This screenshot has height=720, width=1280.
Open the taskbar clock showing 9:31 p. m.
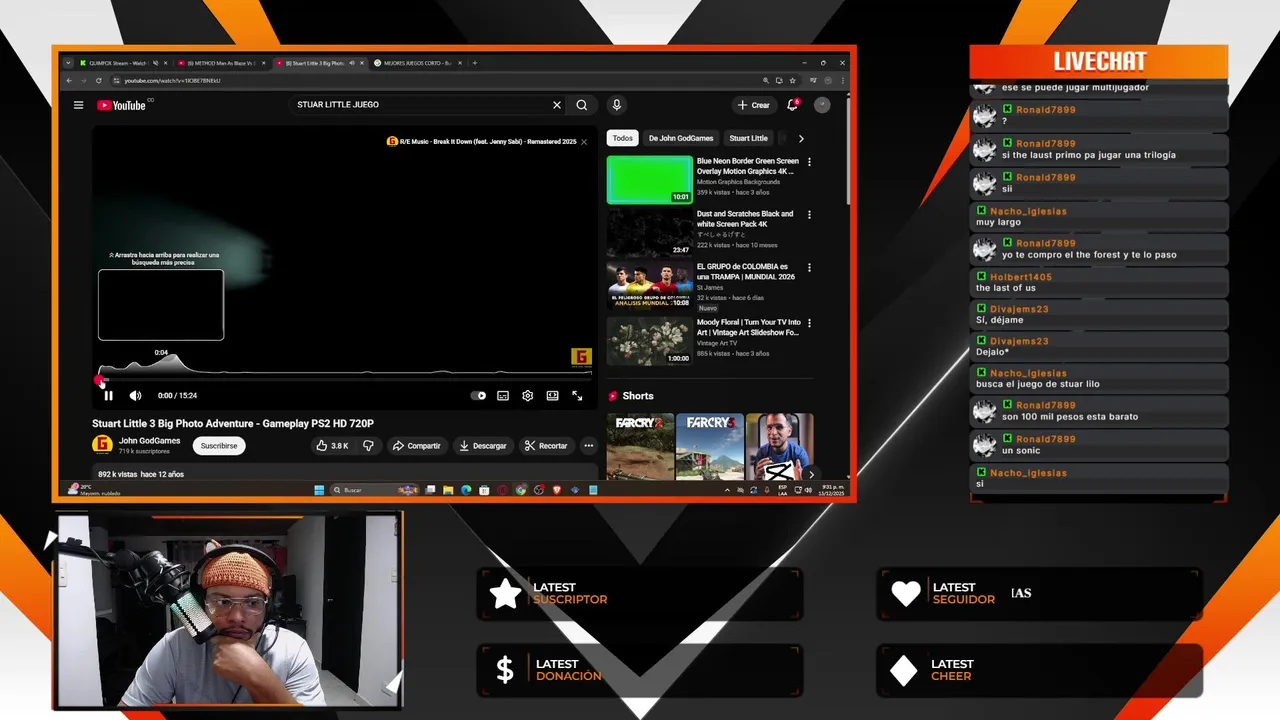coord(832,490)
